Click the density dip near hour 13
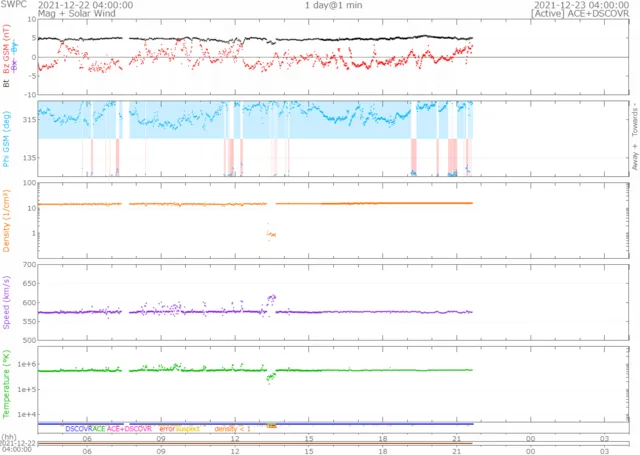This screenshot has height=455, width=640. click(271, 234)
